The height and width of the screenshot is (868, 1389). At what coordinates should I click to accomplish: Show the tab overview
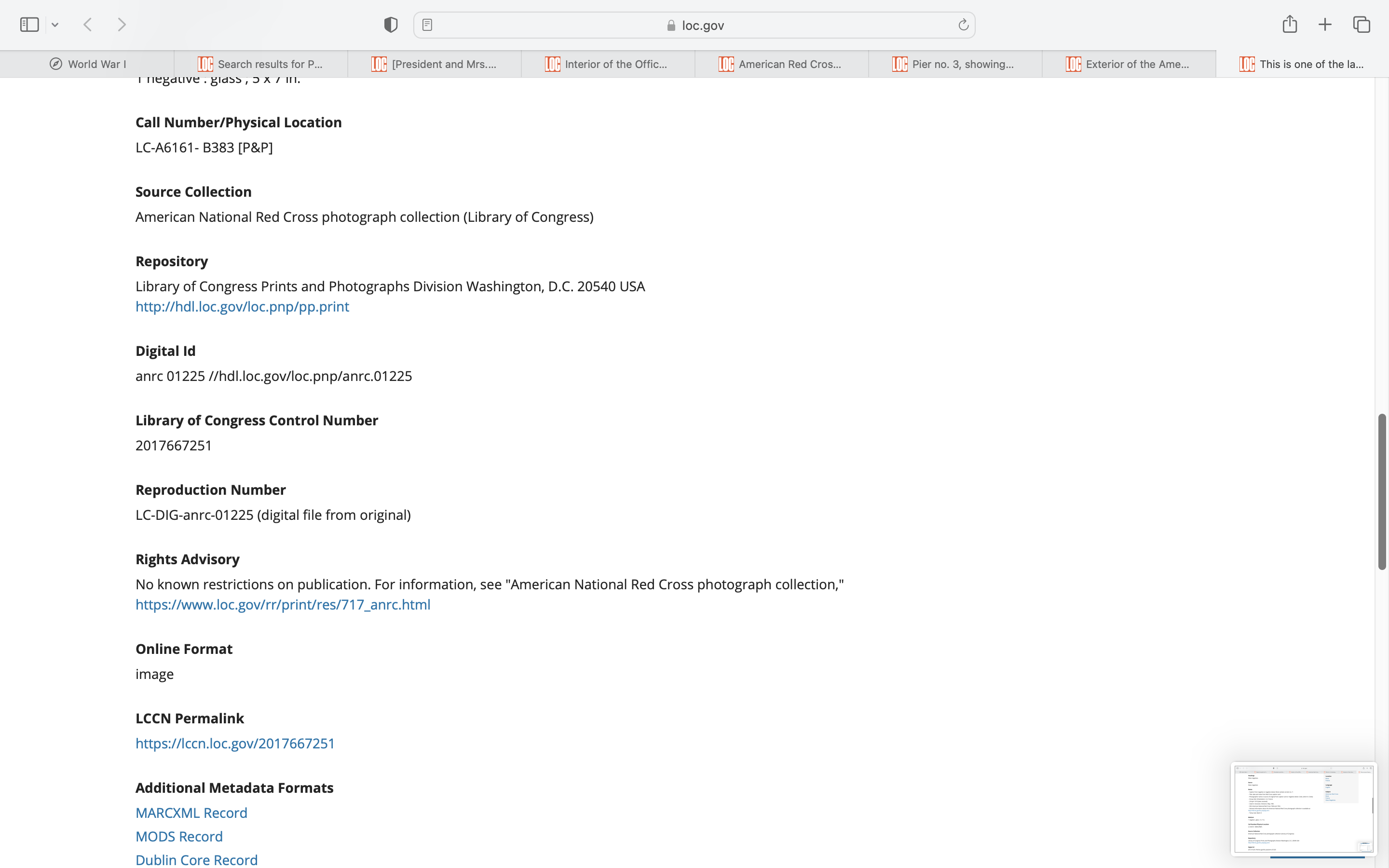(x=1362, y=25)
